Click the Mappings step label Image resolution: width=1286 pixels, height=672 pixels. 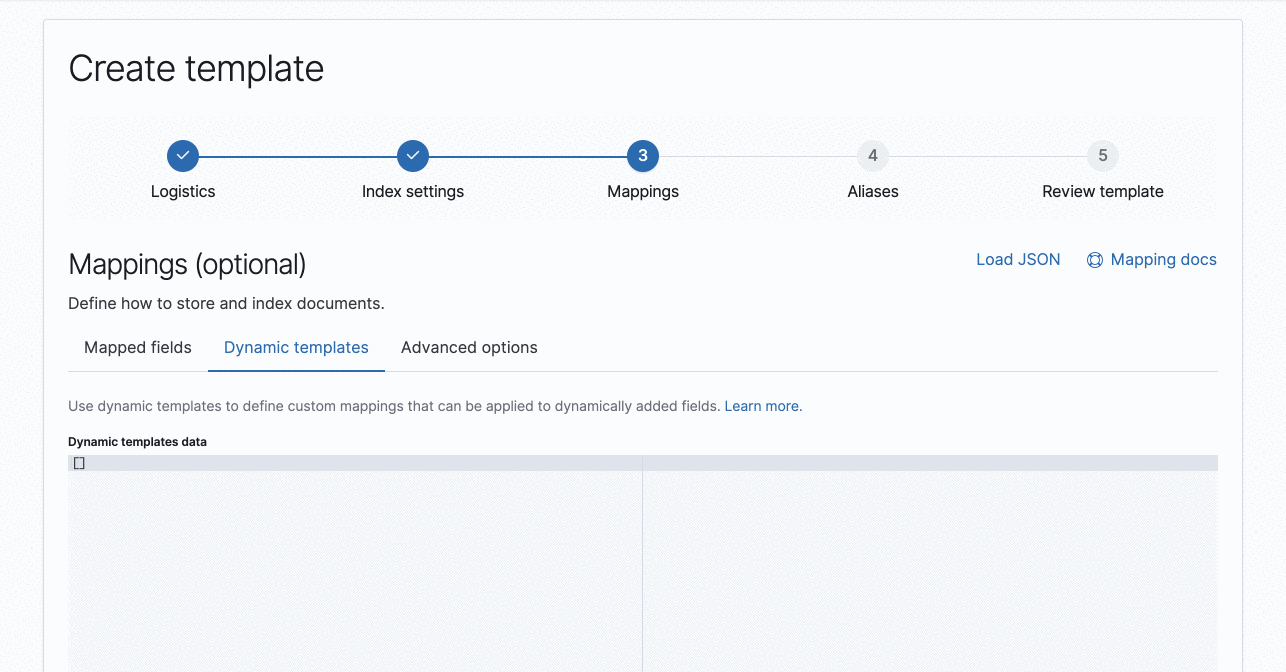click(643, 191)
